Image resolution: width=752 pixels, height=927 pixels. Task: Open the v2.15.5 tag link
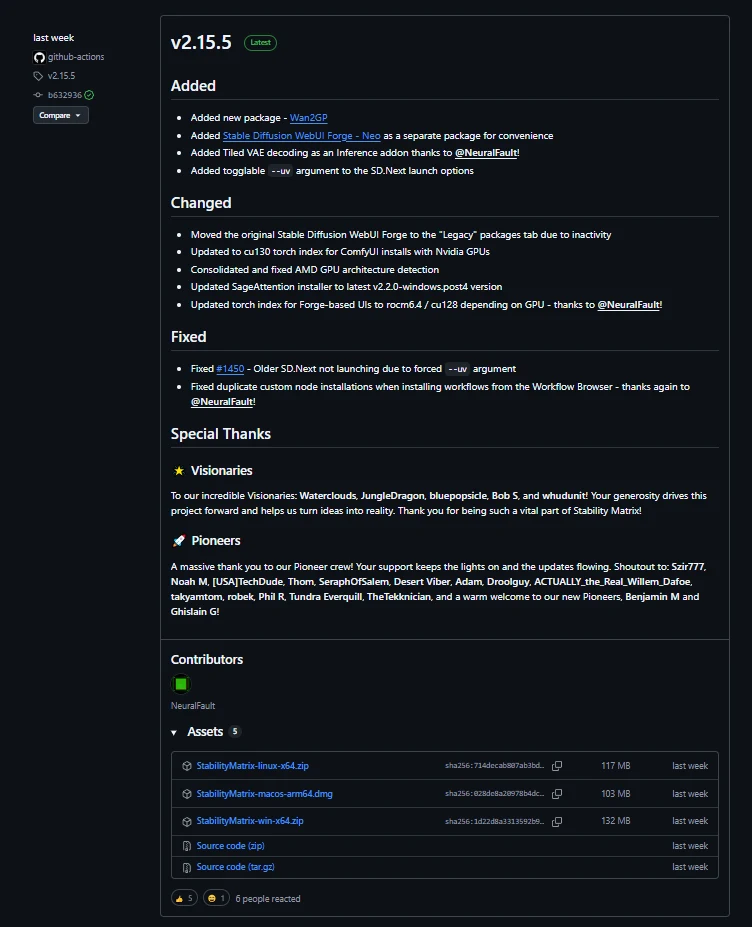pos(61,76)
